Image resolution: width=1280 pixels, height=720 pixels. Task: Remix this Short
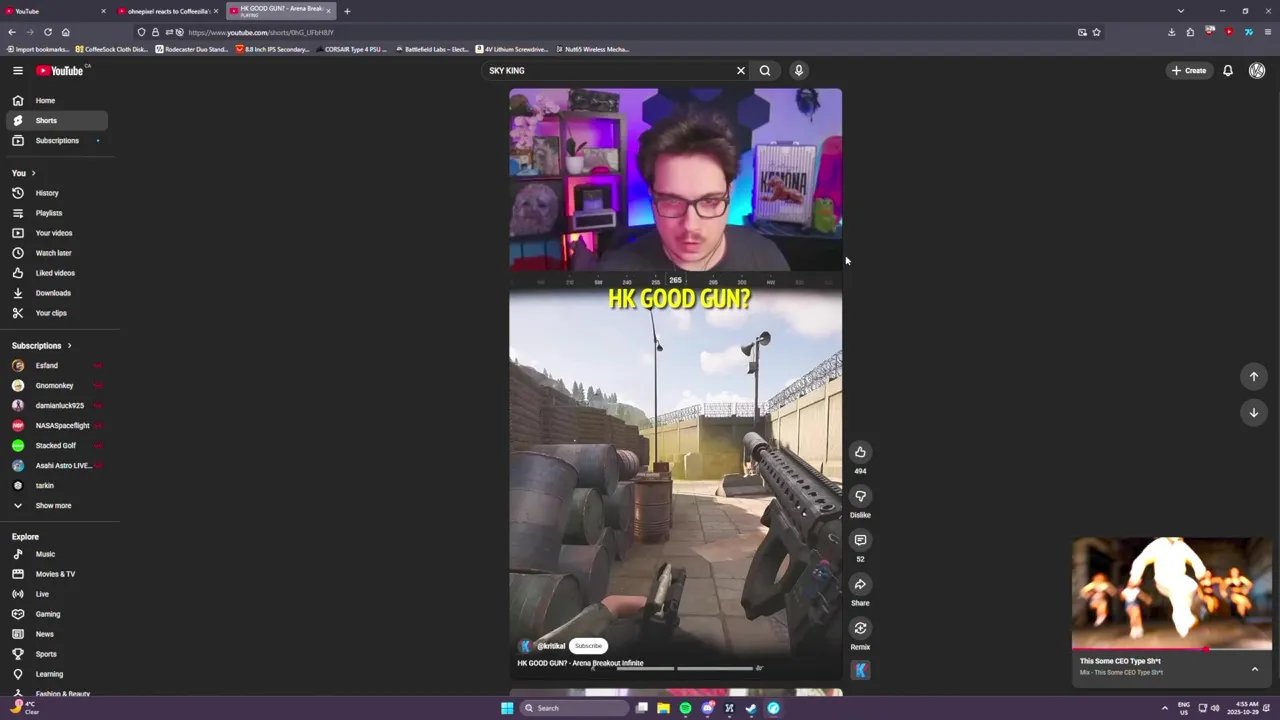tap(860, 628)
